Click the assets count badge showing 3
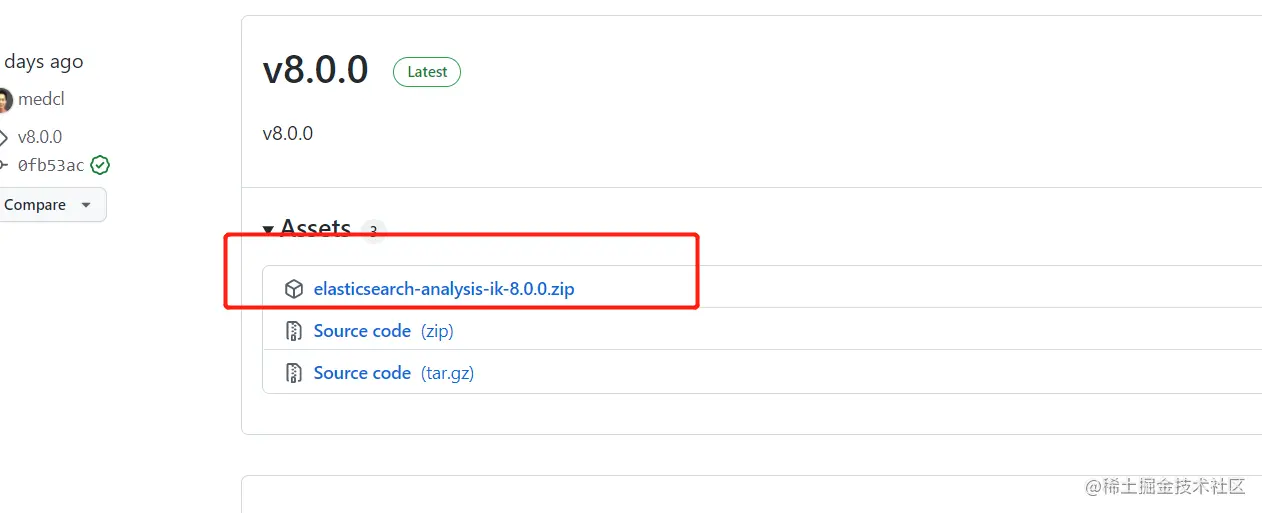The width and height of the screenshot is (1262, 513). (373, 231)
